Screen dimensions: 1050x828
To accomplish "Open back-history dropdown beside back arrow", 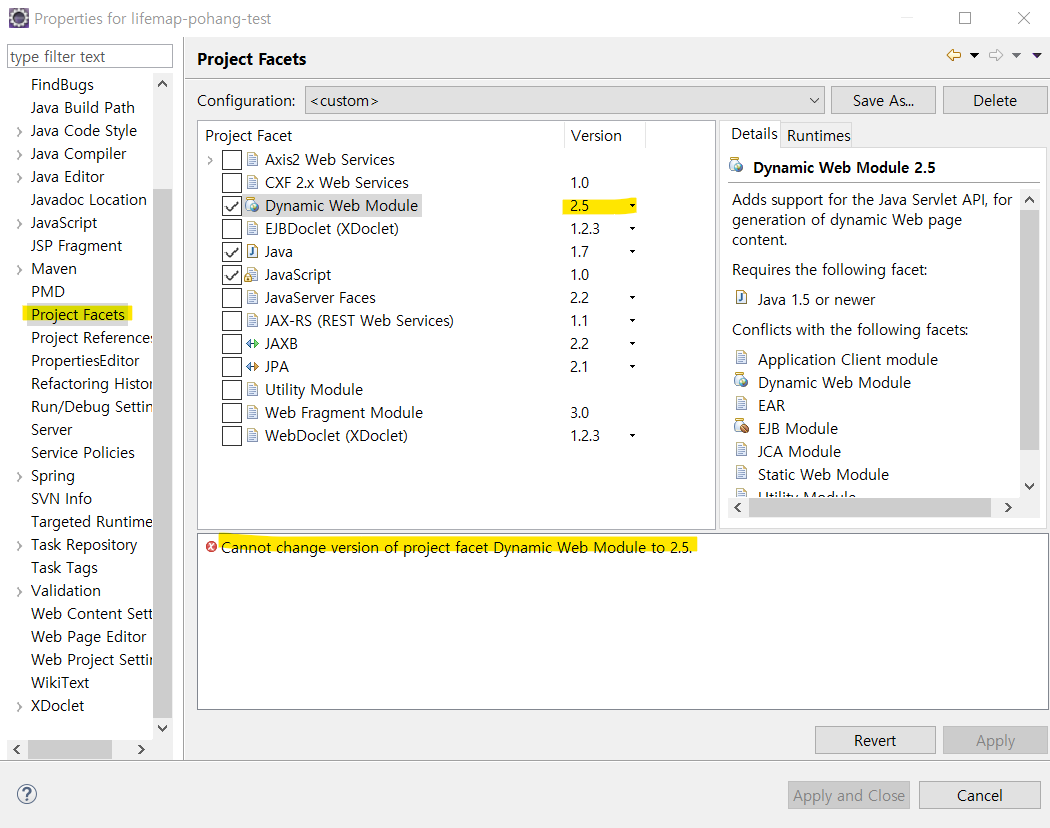I will coord(974,56).
